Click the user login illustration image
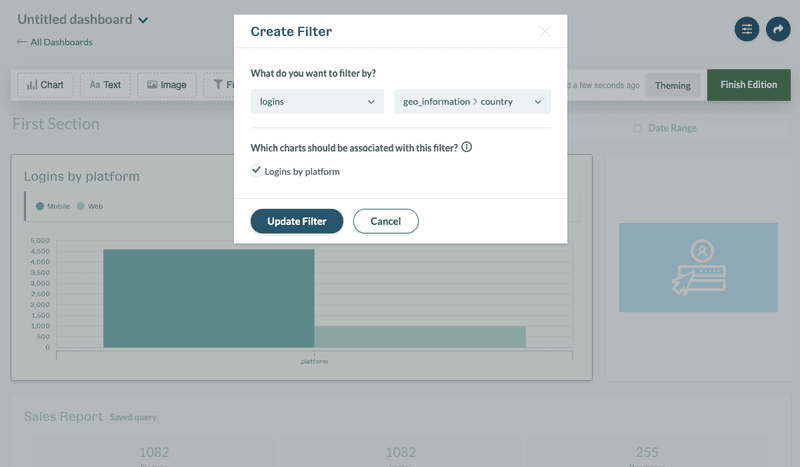 pyautogui.click(x=698, y=267)
